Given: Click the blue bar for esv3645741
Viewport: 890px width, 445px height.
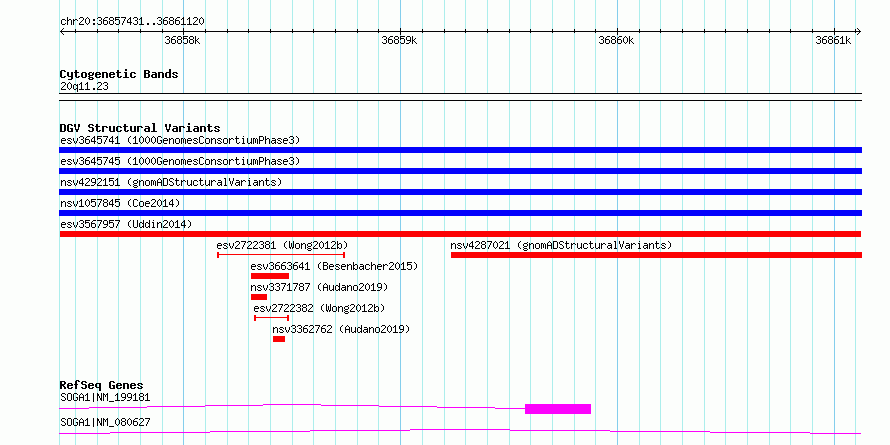Looking at the screenshot, I should tap(460, 150).
